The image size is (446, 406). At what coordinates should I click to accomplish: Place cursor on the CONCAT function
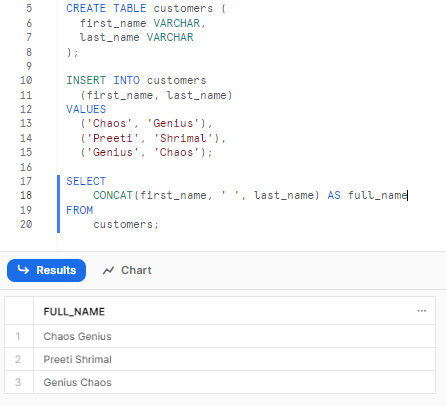click(113, 195)
